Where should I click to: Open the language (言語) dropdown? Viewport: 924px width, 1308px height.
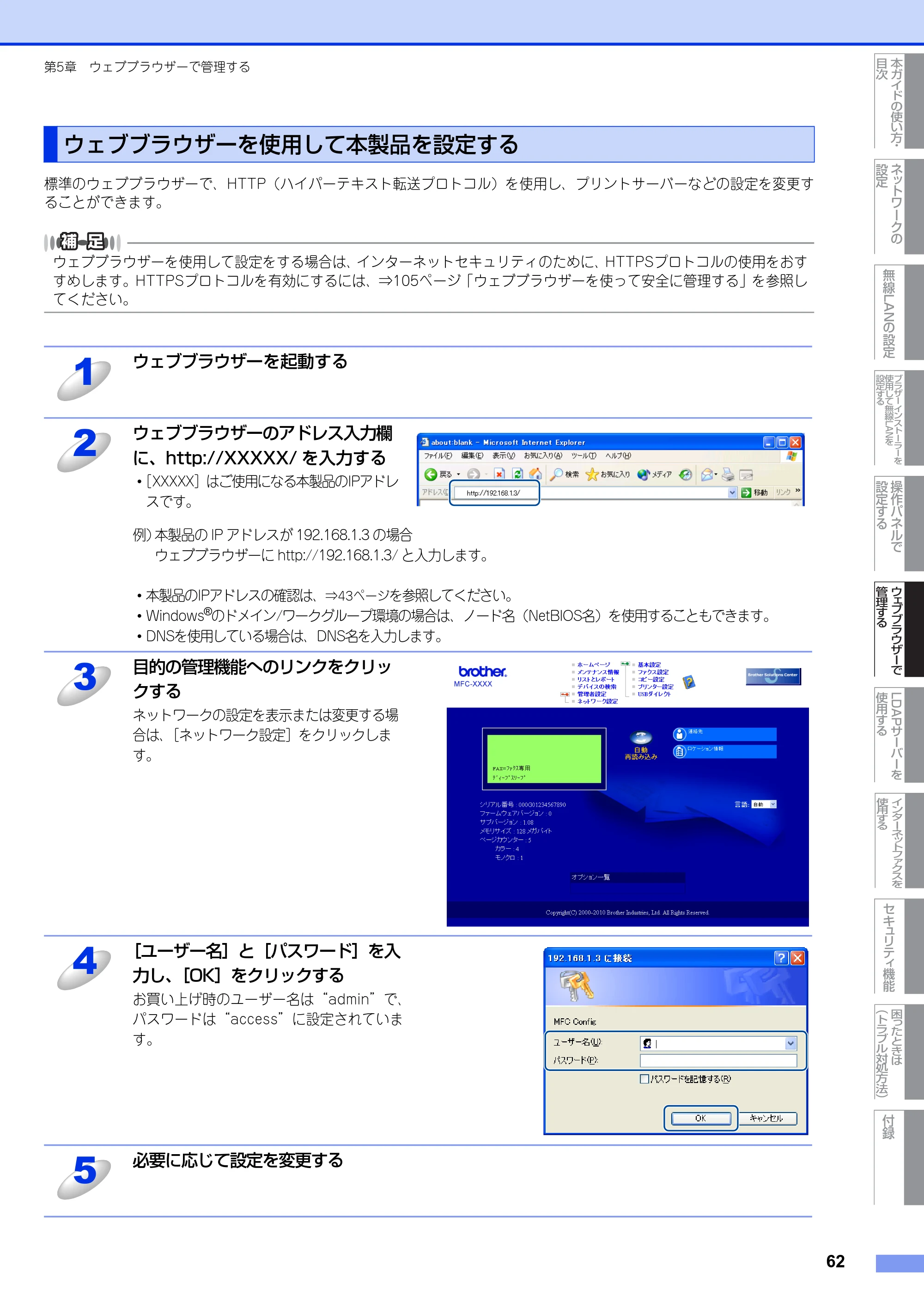tap(764, 804)
